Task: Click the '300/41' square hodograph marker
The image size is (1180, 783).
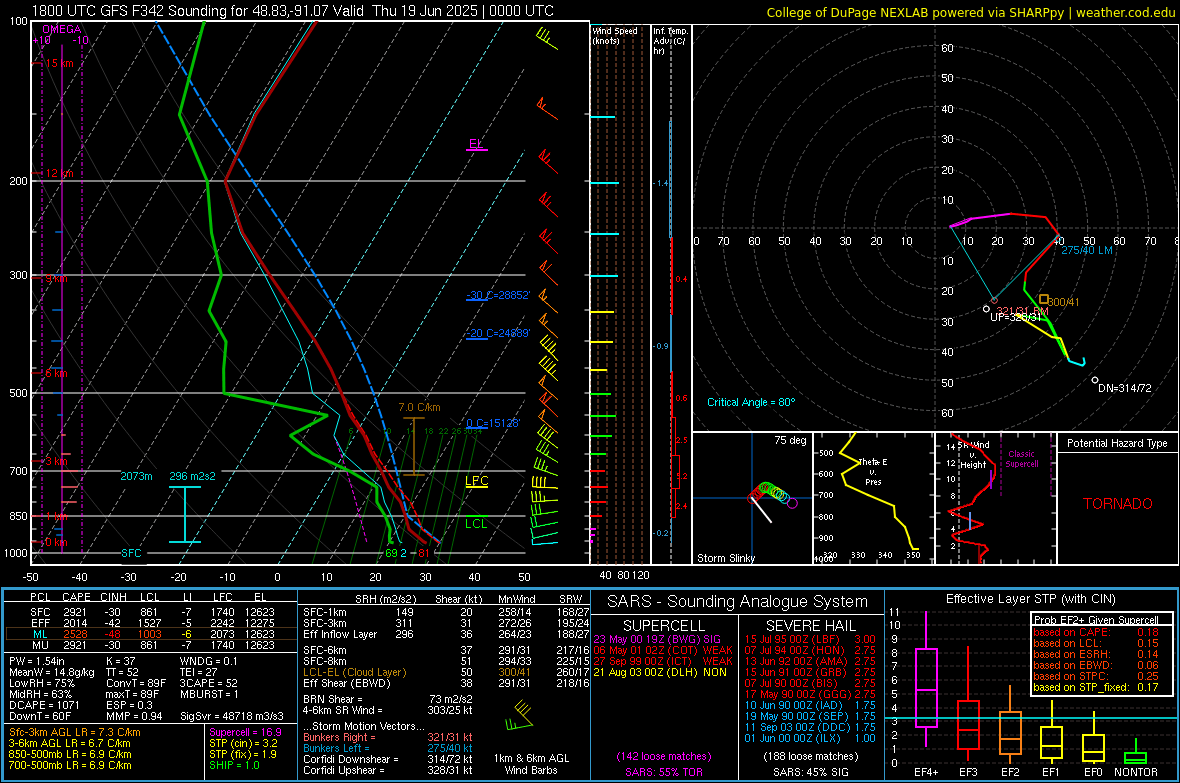Action: pos(1044,300)
